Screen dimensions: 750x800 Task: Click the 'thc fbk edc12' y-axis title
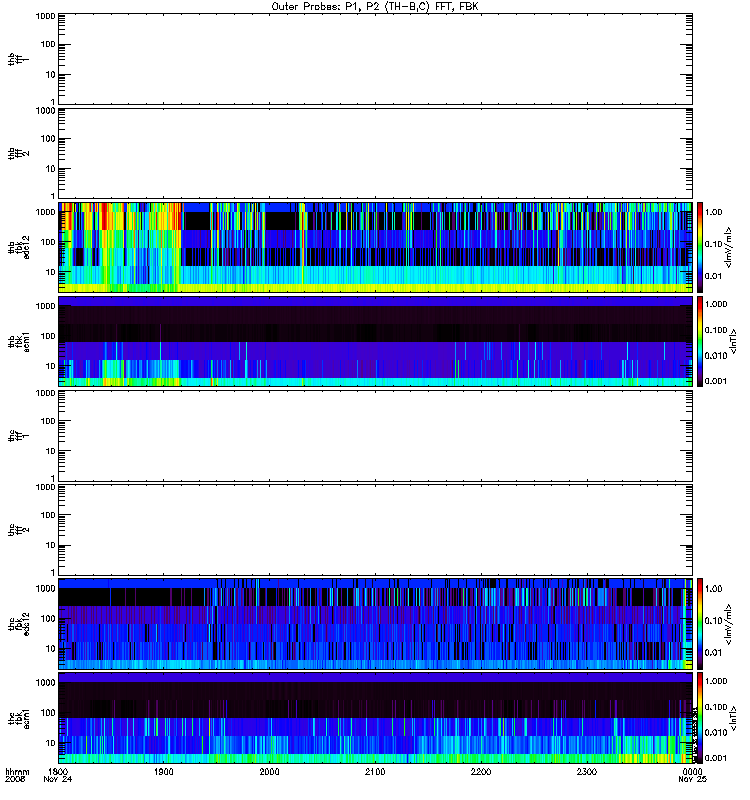pyautogui.click(x=19, y=624)
